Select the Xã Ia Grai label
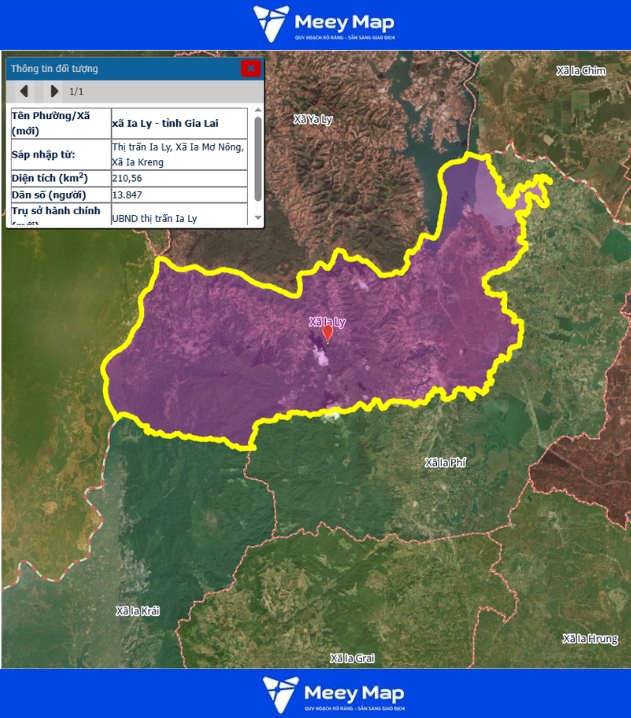631x718 pixels. click(352, 658)
